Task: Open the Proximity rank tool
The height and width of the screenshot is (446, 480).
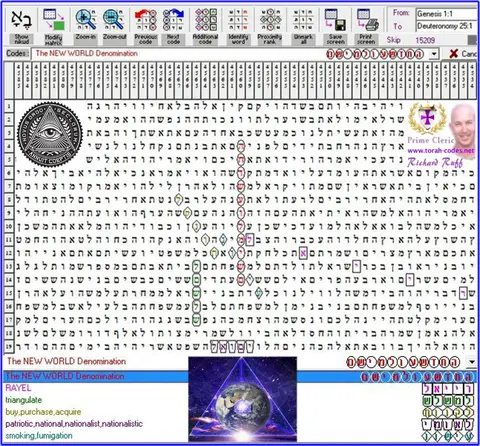Action: point(270,19)
